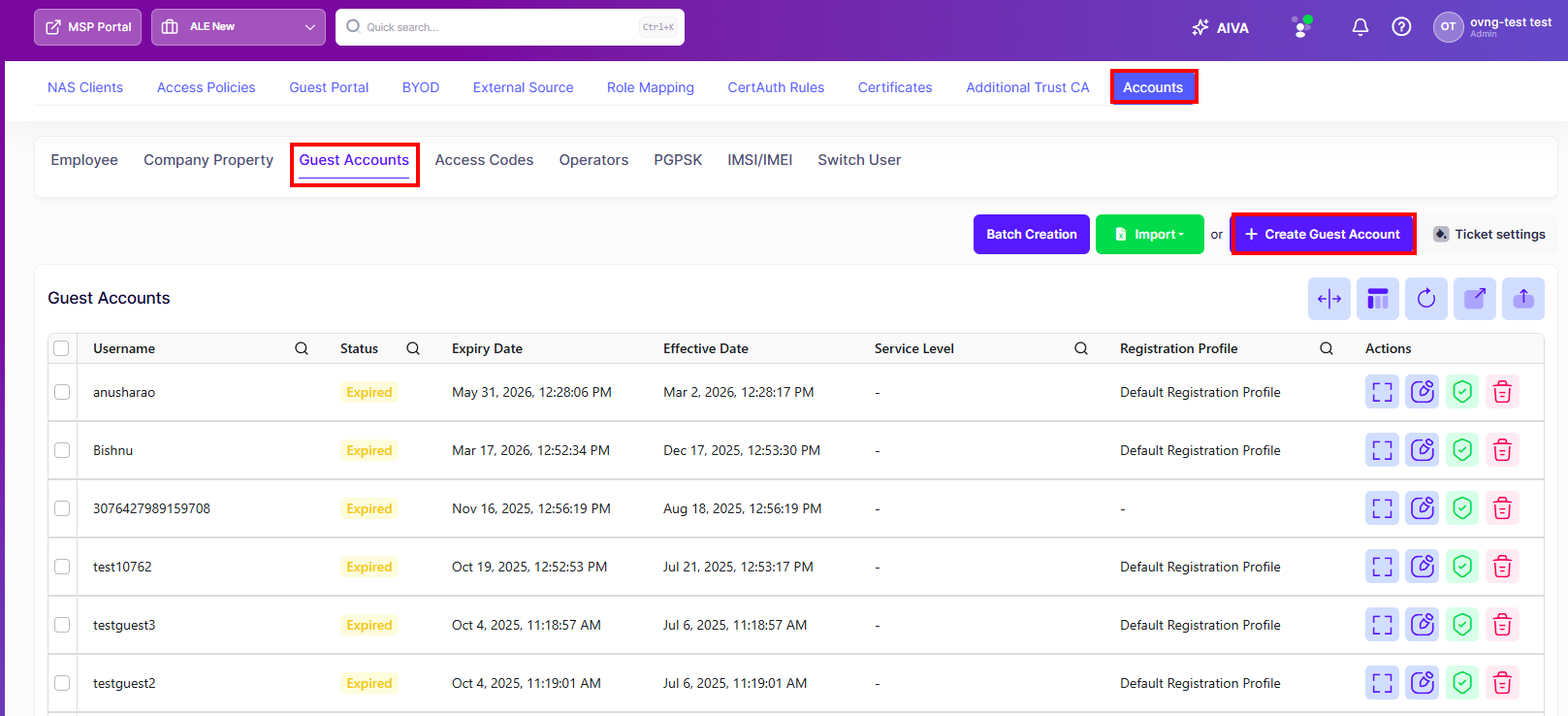Click the column width fit icon
Viewport: 1568px width, 716px height.
click(1329, 299)
